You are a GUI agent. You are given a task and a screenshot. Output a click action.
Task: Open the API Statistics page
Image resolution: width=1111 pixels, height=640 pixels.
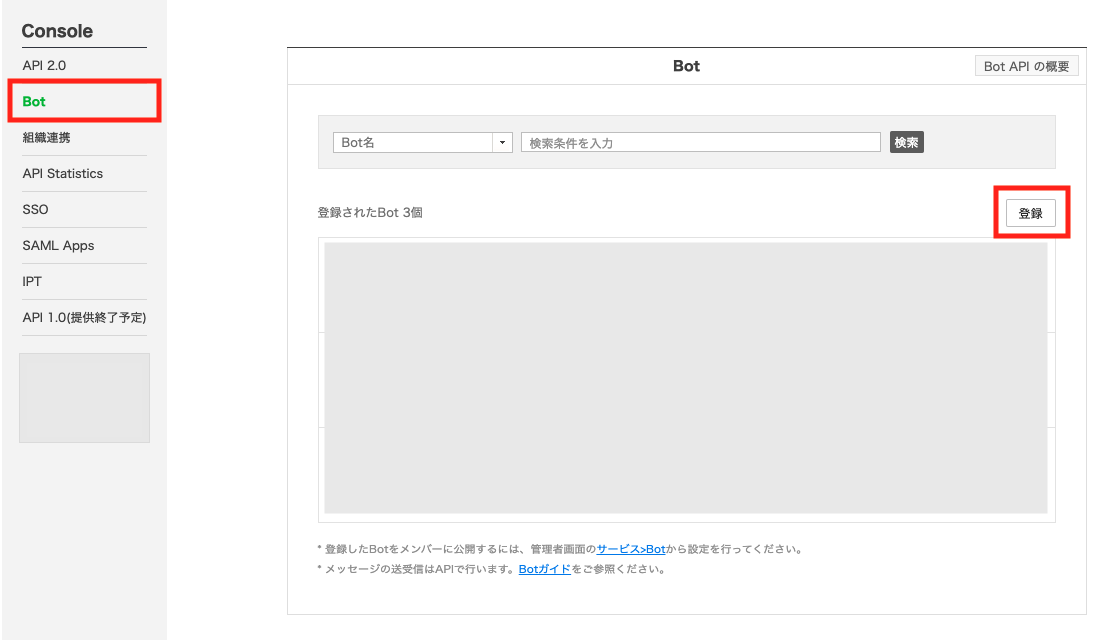click(x=62, y=173)
